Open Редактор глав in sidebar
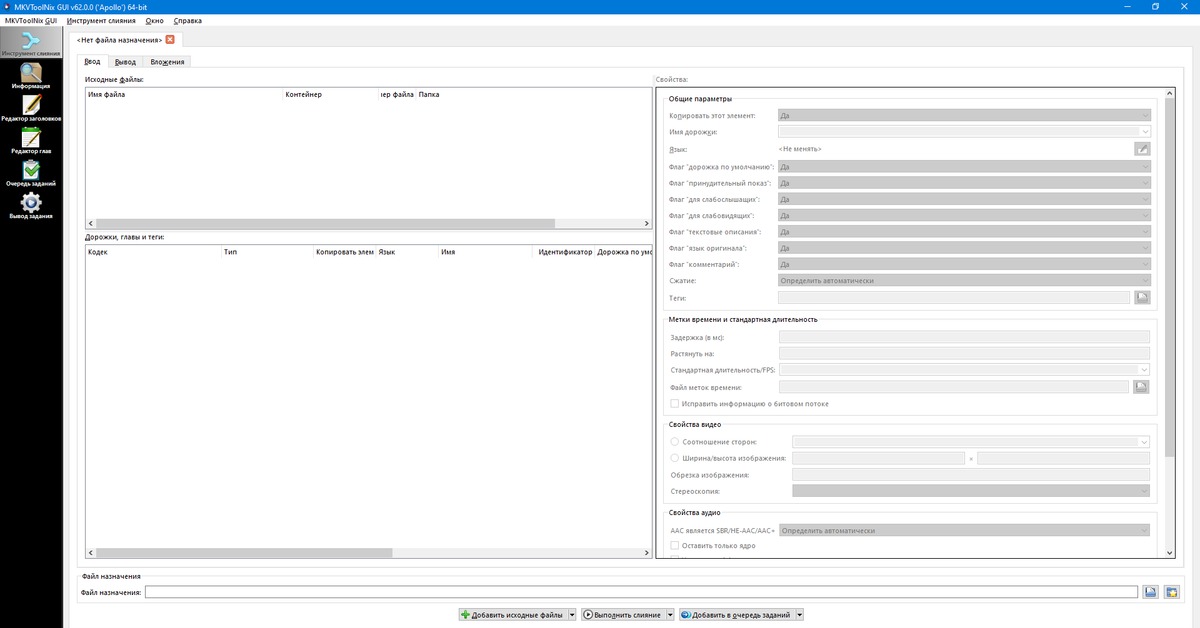This screenshot has height=628, width=1200. (31, 141)
